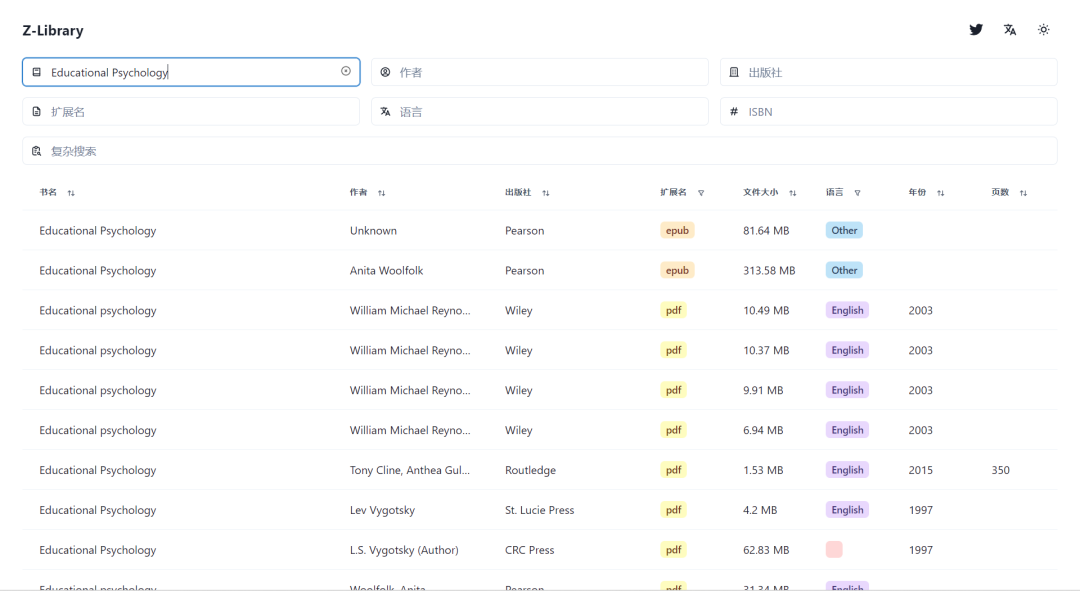Select author L.S. Vygotsky (Author)
This screenshot has width=1080, height=591.
click(x=404, y=550)
